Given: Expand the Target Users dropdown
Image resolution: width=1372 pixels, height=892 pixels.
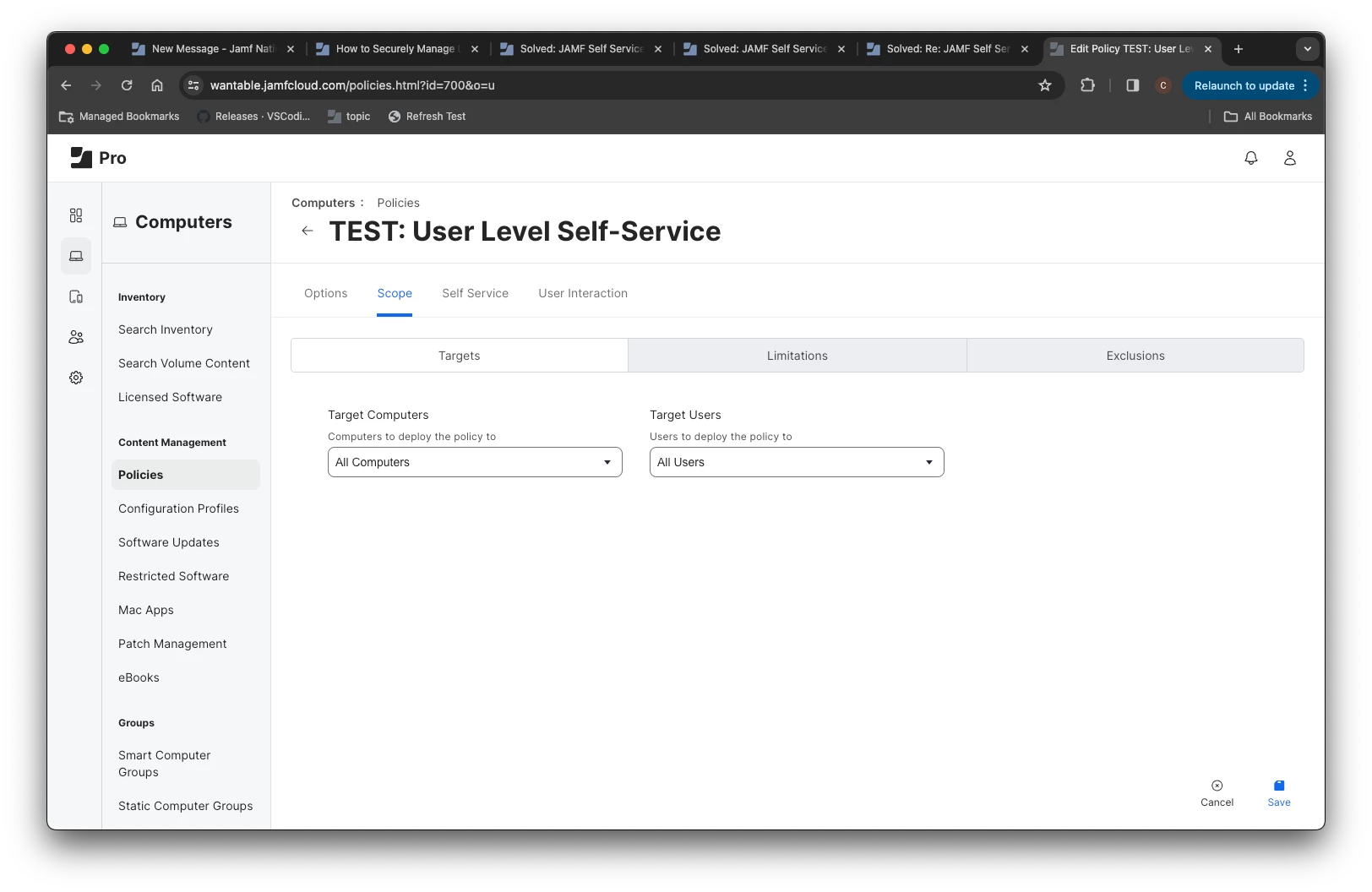Looking at the screenshot, I should [x=797, y=462].
